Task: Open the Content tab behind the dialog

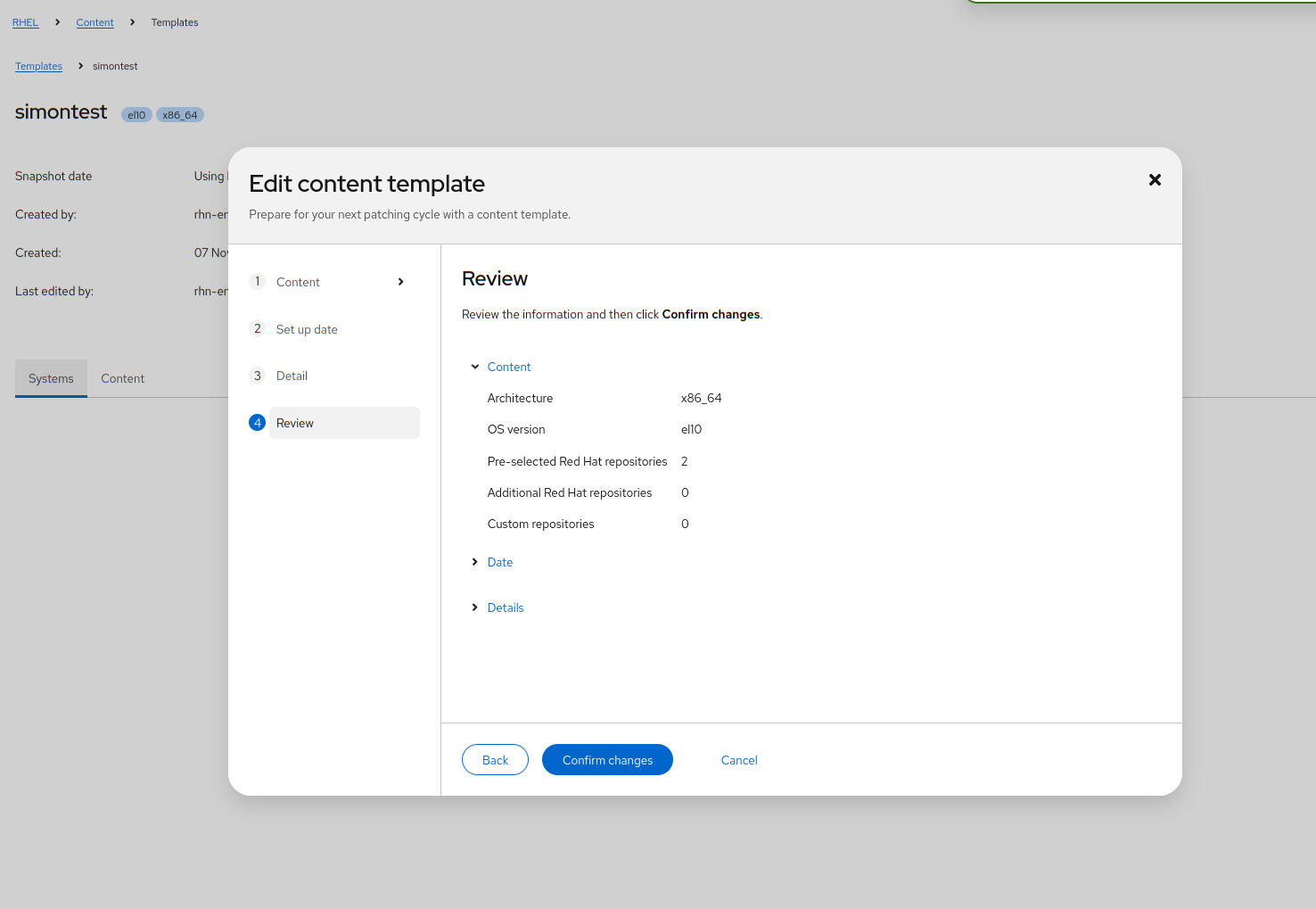Action: coord(122,379)
